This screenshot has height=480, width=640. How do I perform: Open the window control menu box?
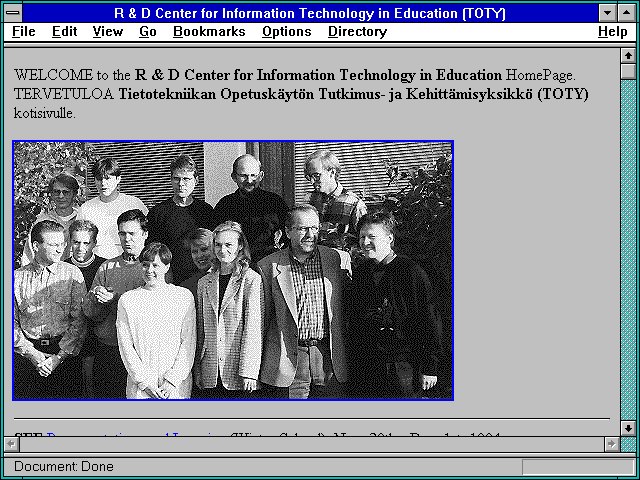click(x=13, y=13)
